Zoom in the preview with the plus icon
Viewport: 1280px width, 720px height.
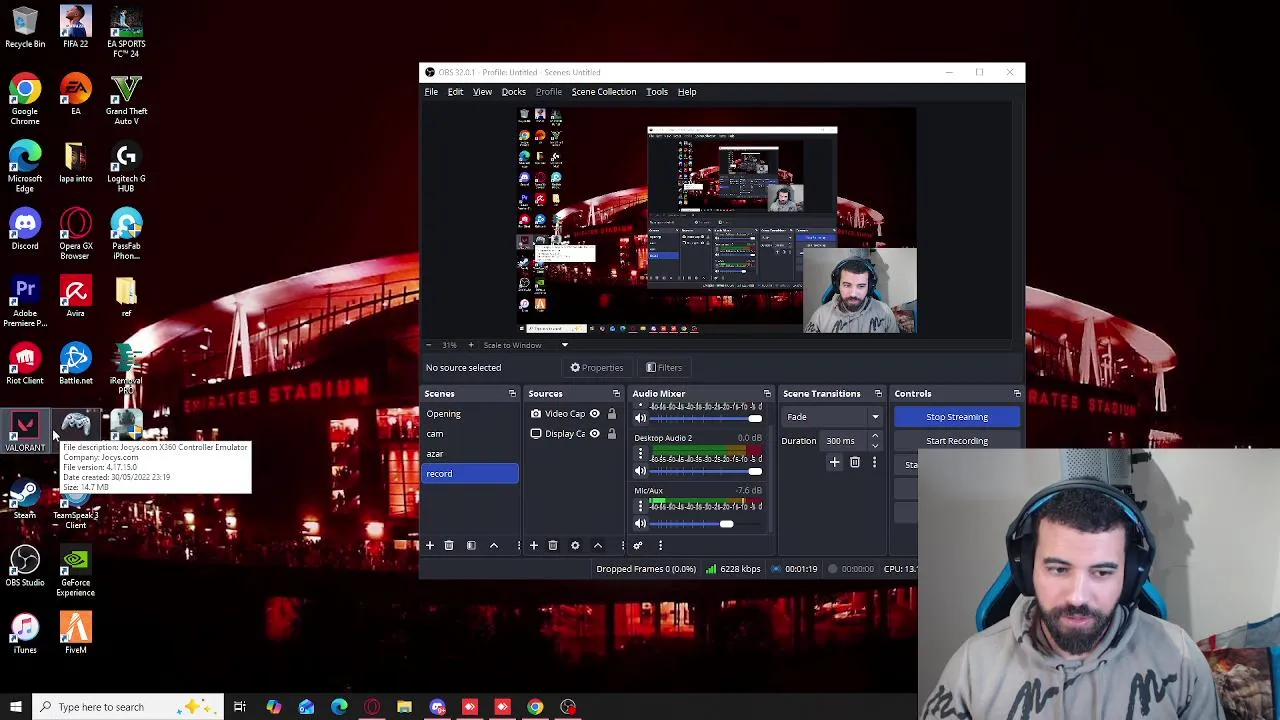[471, 345]
